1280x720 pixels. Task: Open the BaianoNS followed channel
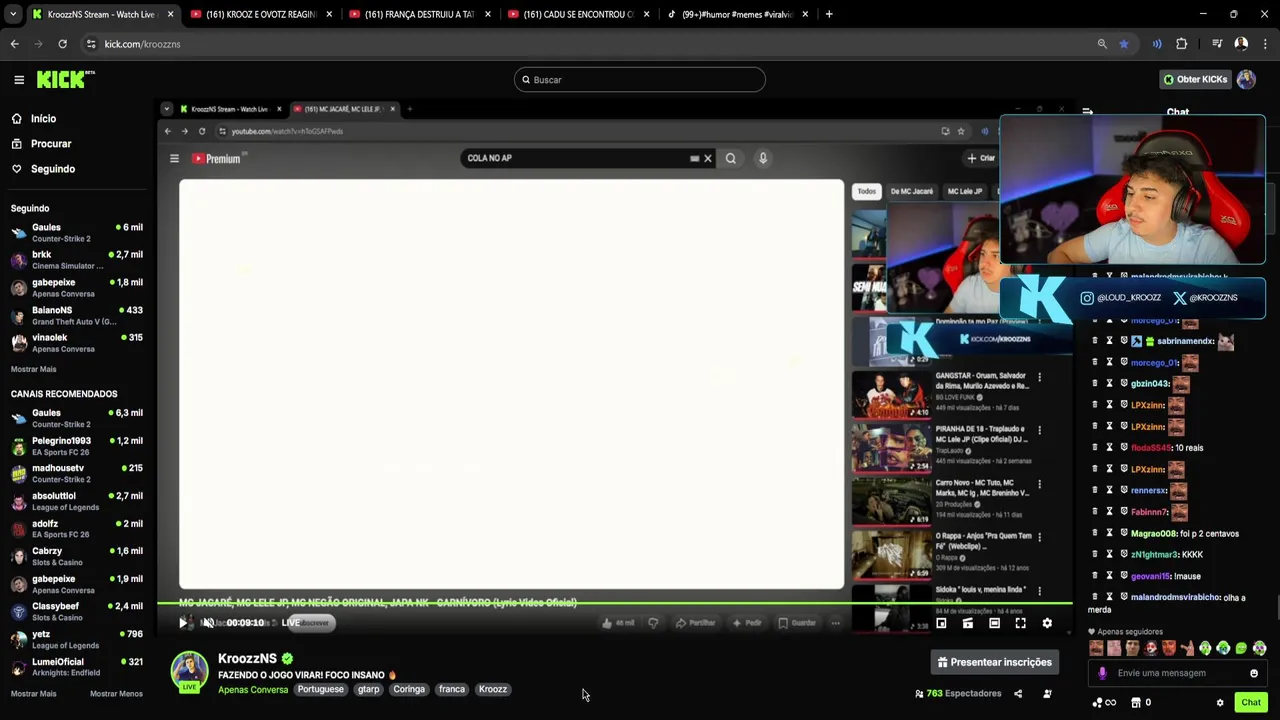click(x=77, y=315)
